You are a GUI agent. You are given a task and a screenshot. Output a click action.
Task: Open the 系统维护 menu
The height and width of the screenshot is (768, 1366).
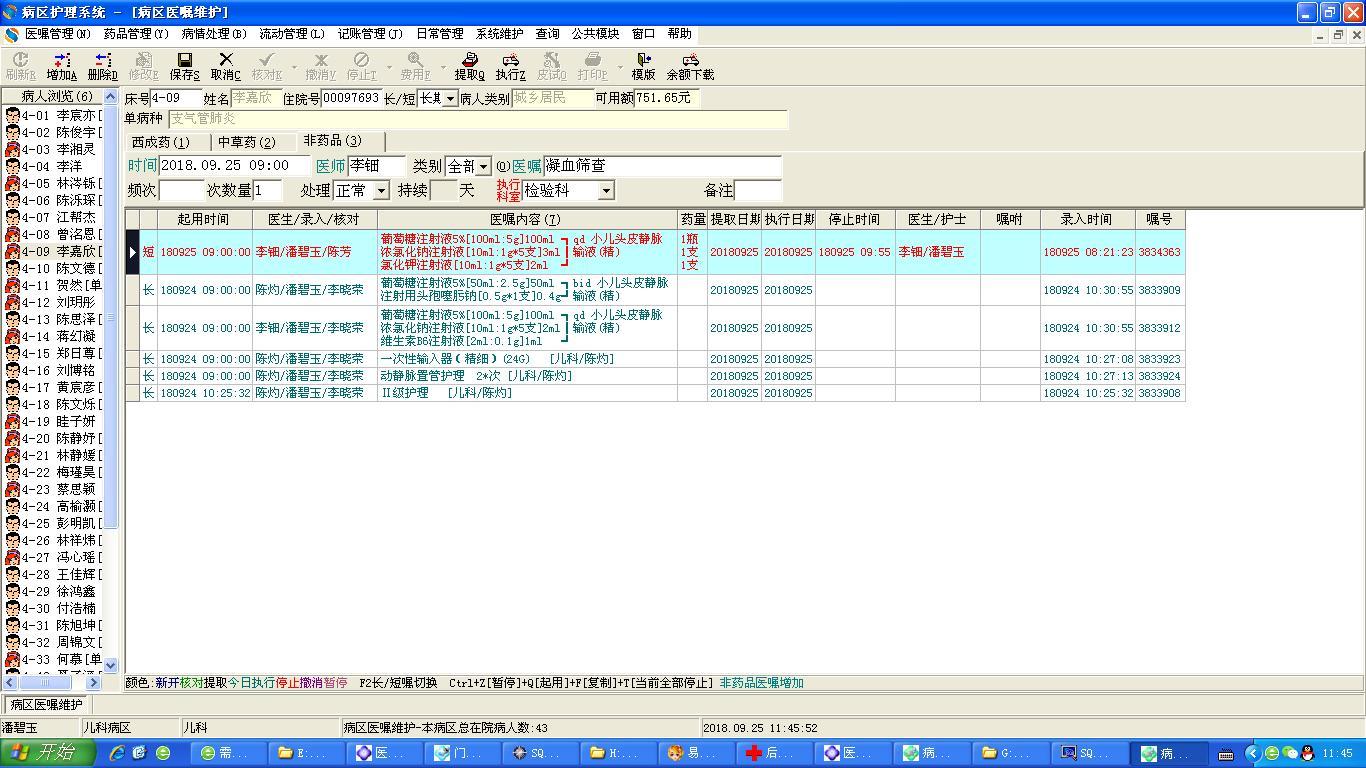[x=499, y=34]
